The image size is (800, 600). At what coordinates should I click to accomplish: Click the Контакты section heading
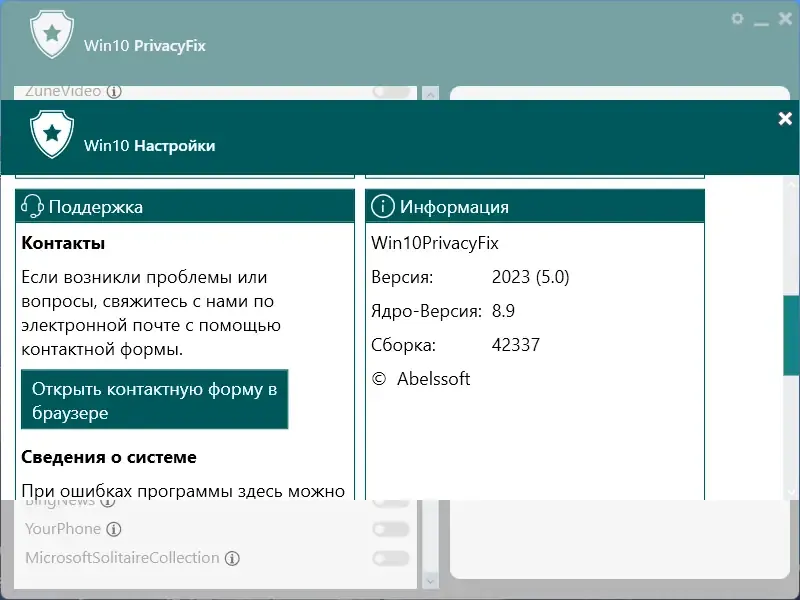point(51,242)
